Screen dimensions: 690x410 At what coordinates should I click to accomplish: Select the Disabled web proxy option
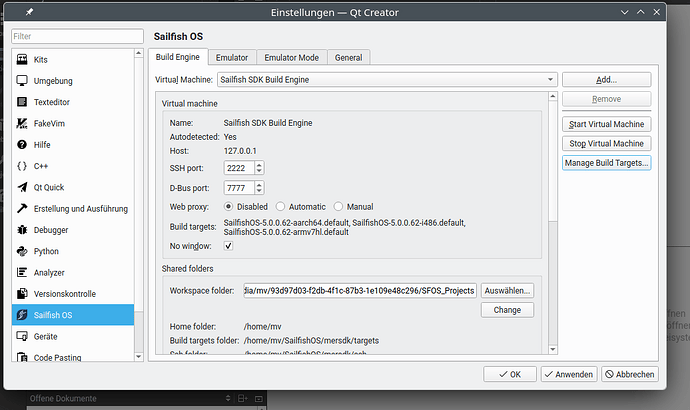229,206
